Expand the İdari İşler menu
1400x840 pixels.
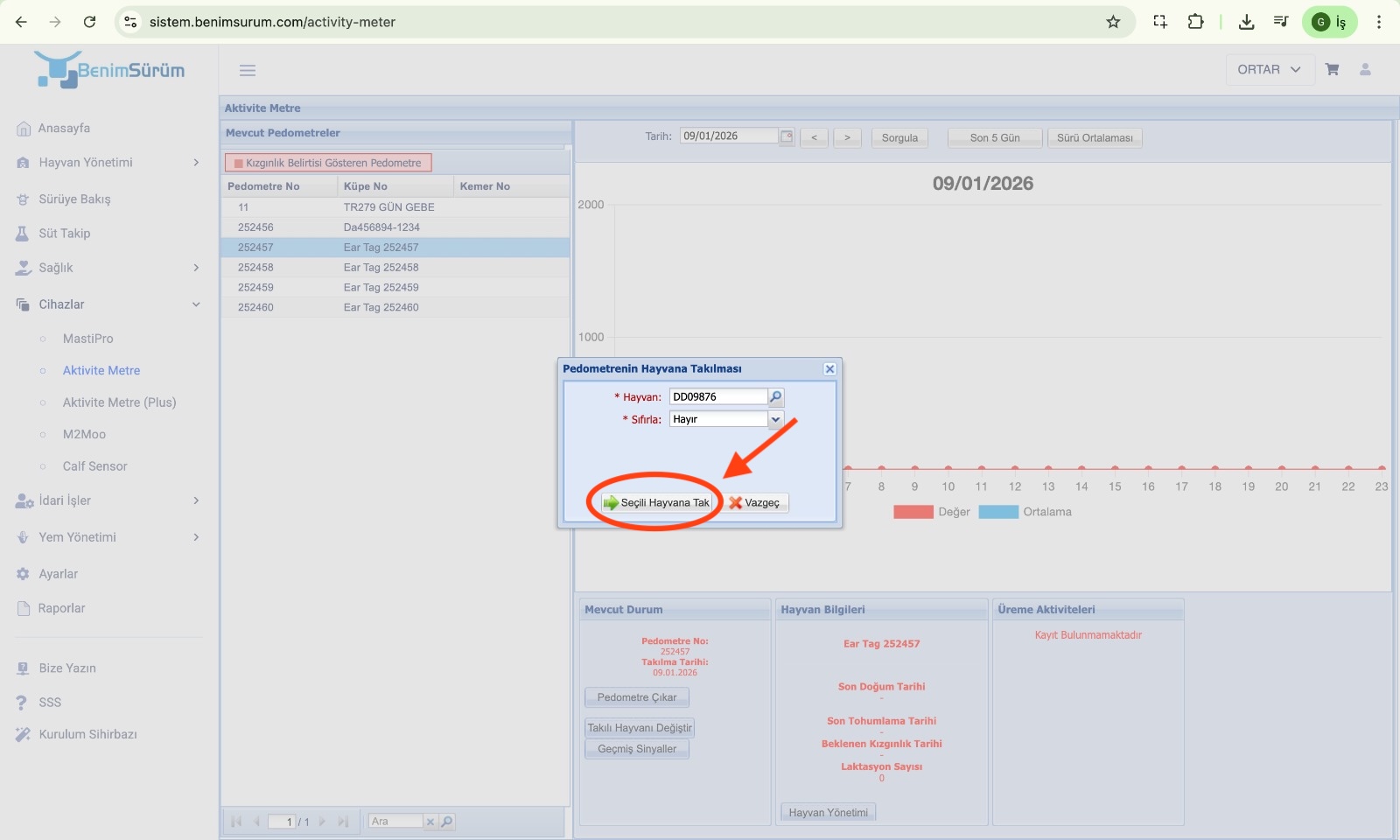tap(108, 500)
